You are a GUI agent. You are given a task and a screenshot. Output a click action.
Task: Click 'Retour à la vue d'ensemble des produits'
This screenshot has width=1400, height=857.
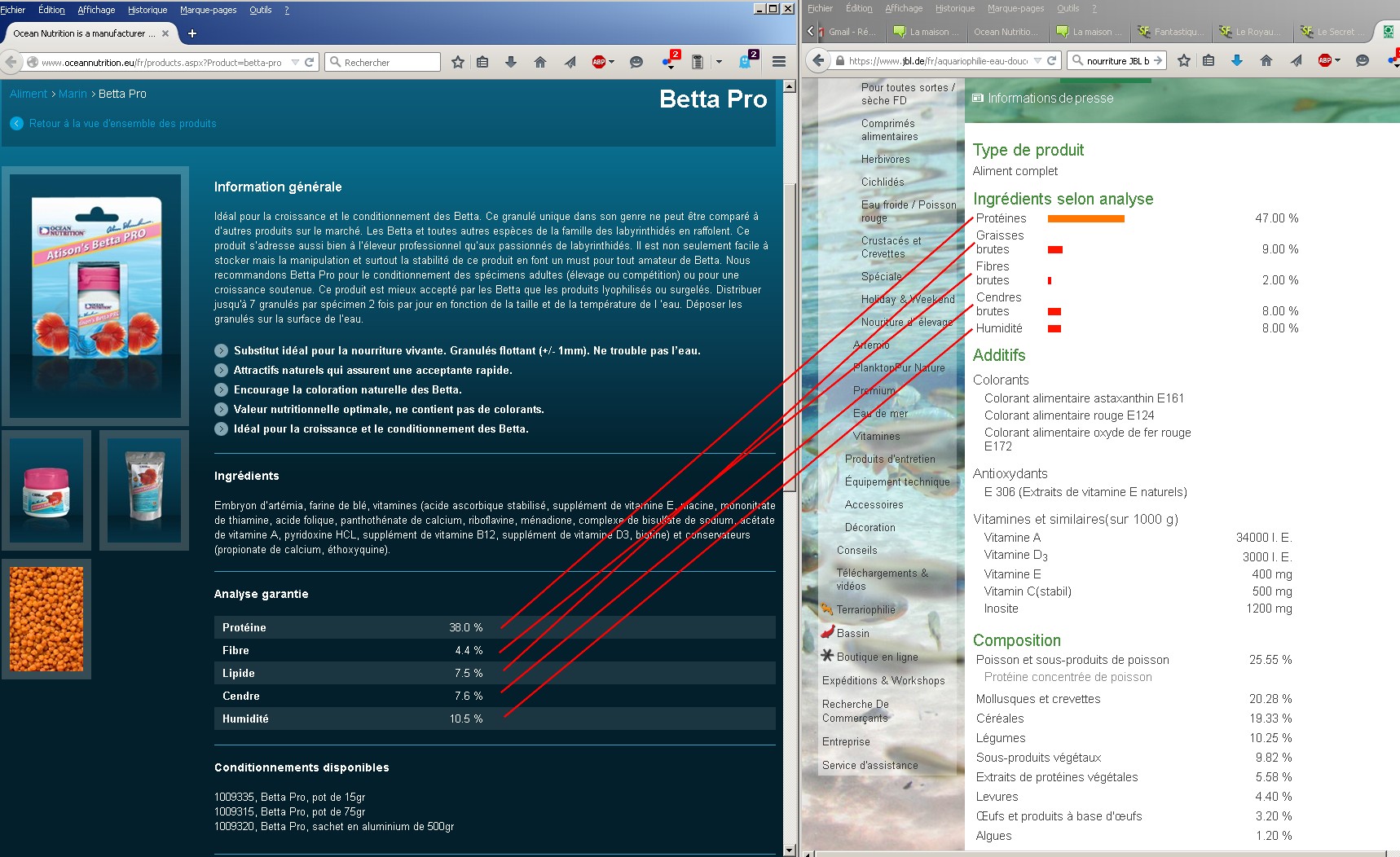123,124
